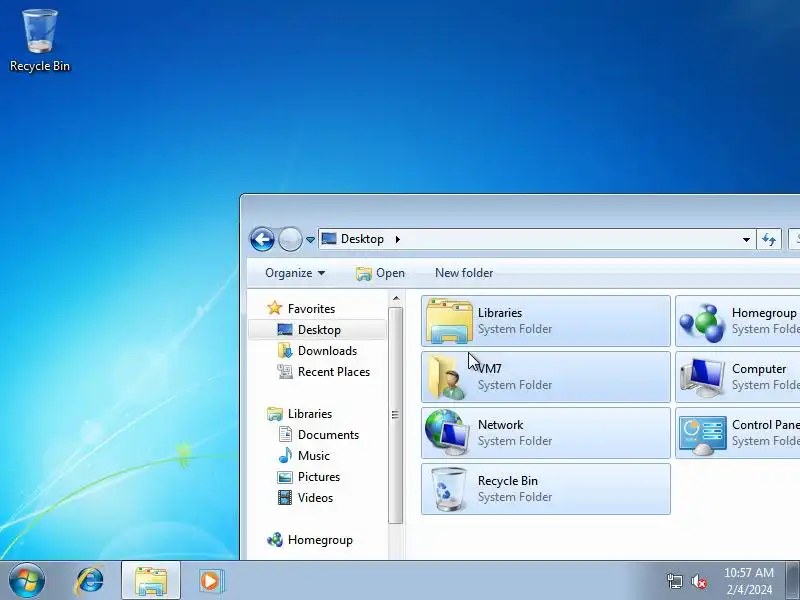Create a New folder
The height and width of the screenshot is (600, 800).
(x=464, y=273)
